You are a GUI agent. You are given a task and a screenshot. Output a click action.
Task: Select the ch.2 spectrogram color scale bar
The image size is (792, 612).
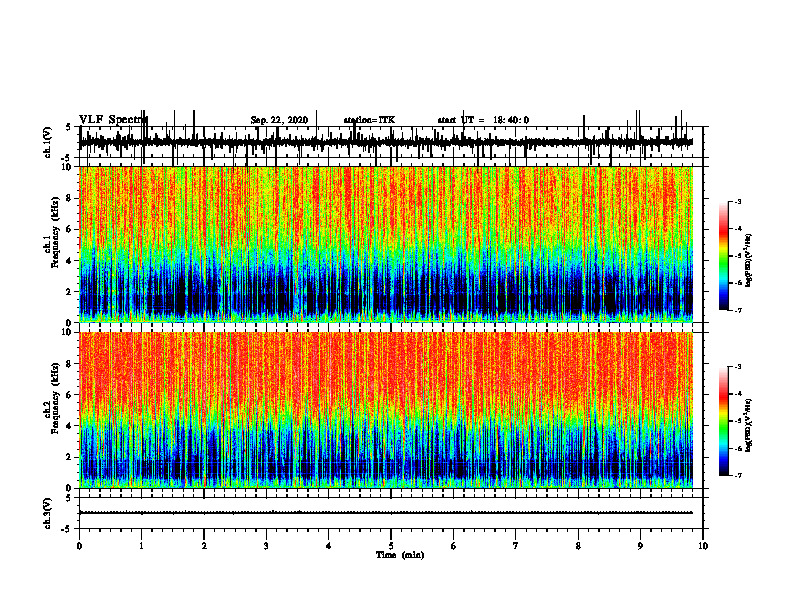(724, 421)
